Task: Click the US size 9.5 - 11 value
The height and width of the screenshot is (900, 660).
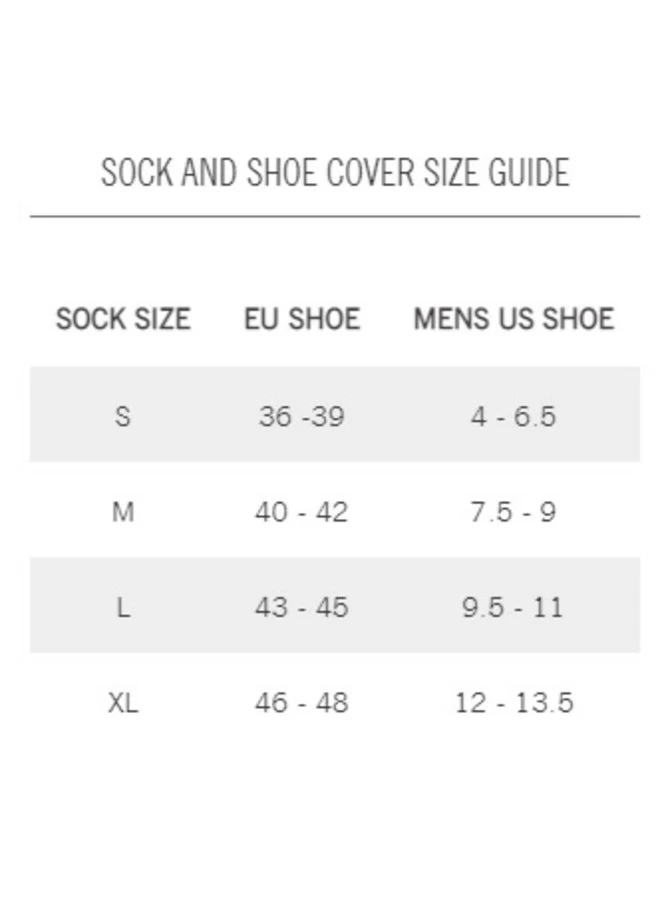Action: (x=513, y=607)
